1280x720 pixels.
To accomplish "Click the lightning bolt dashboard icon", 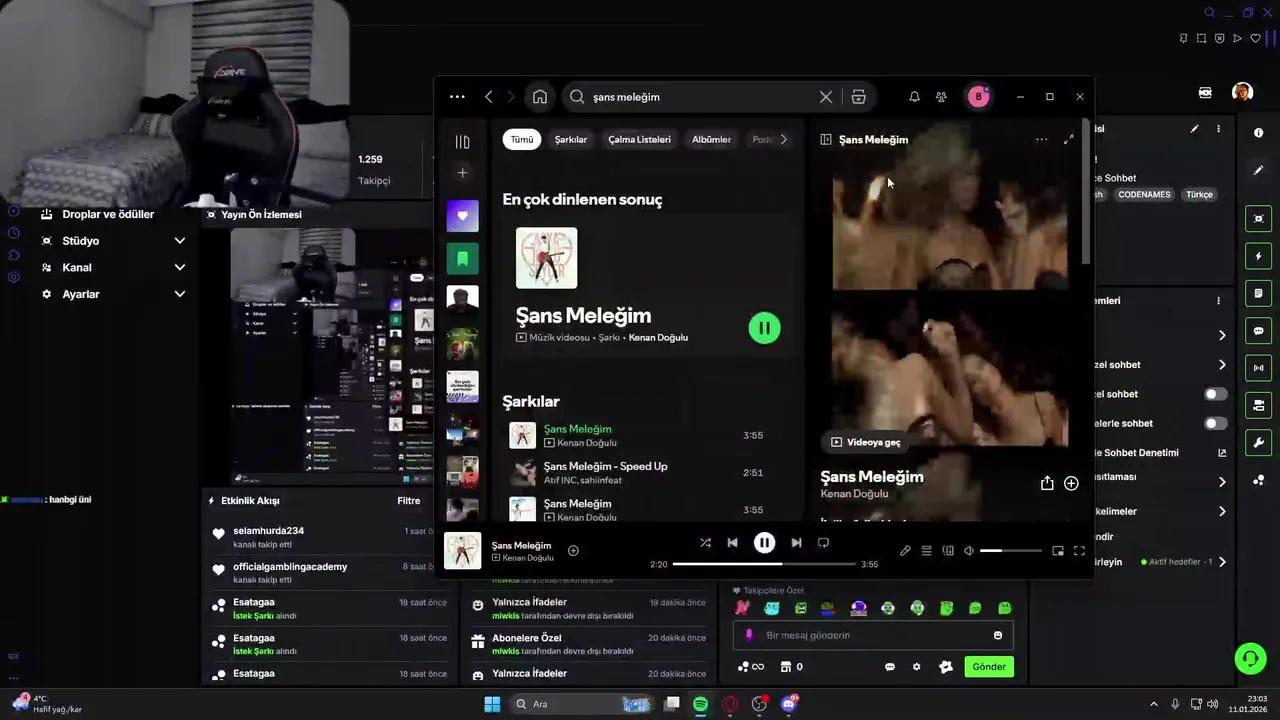I will point(1258,256).
